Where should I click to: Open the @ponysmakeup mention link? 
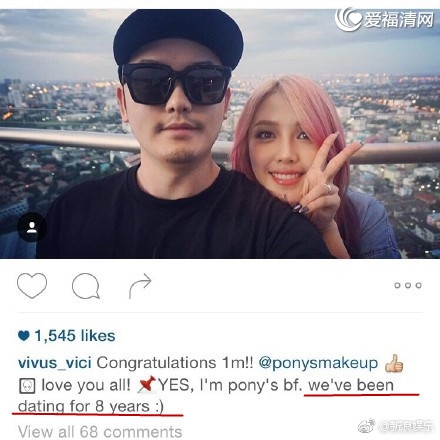(x=318, y=363)
